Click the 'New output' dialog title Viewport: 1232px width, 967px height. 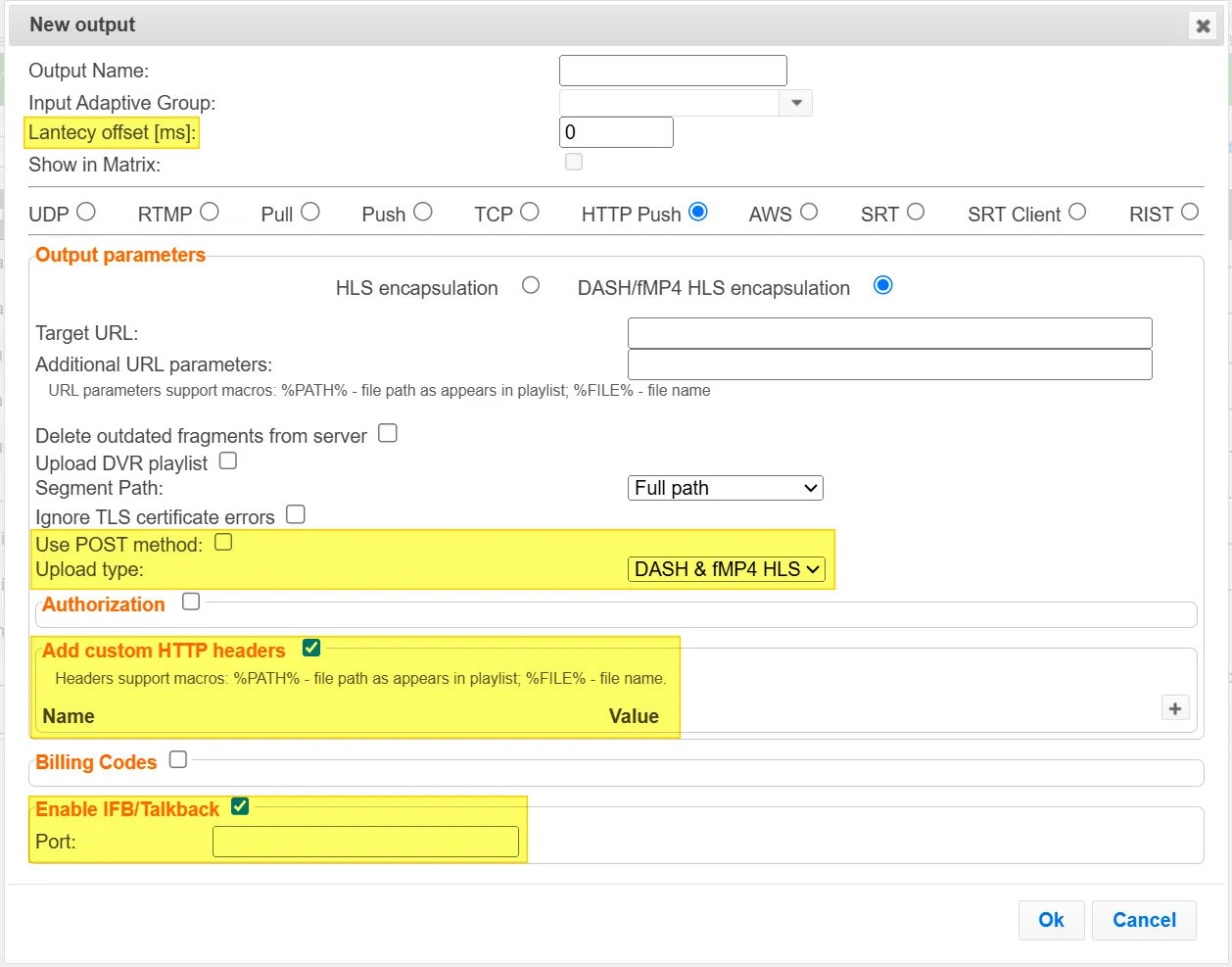(82, 24)
